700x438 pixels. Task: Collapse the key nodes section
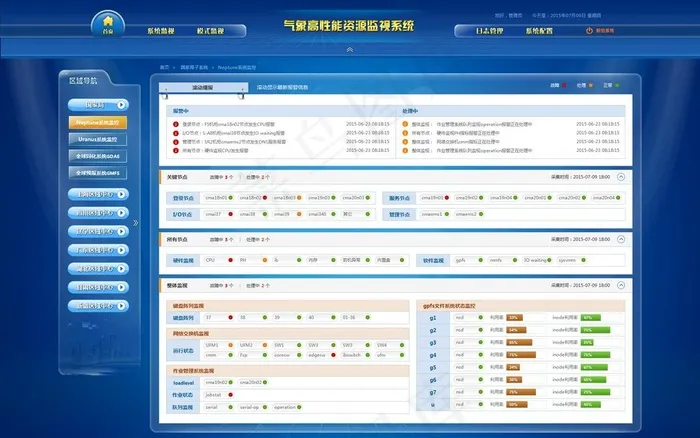pos(620,176)
